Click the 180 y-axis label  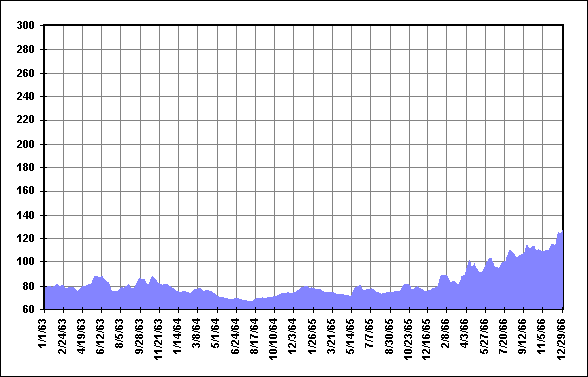[x=26, y=168]
